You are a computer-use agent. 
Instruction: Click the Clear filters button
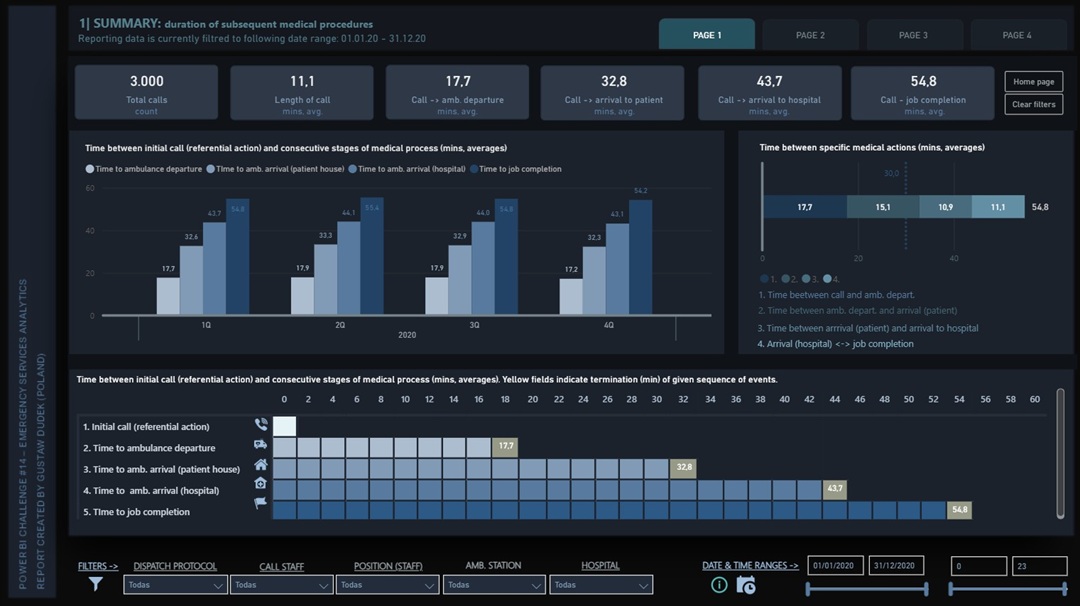(x=1034, y=104)
